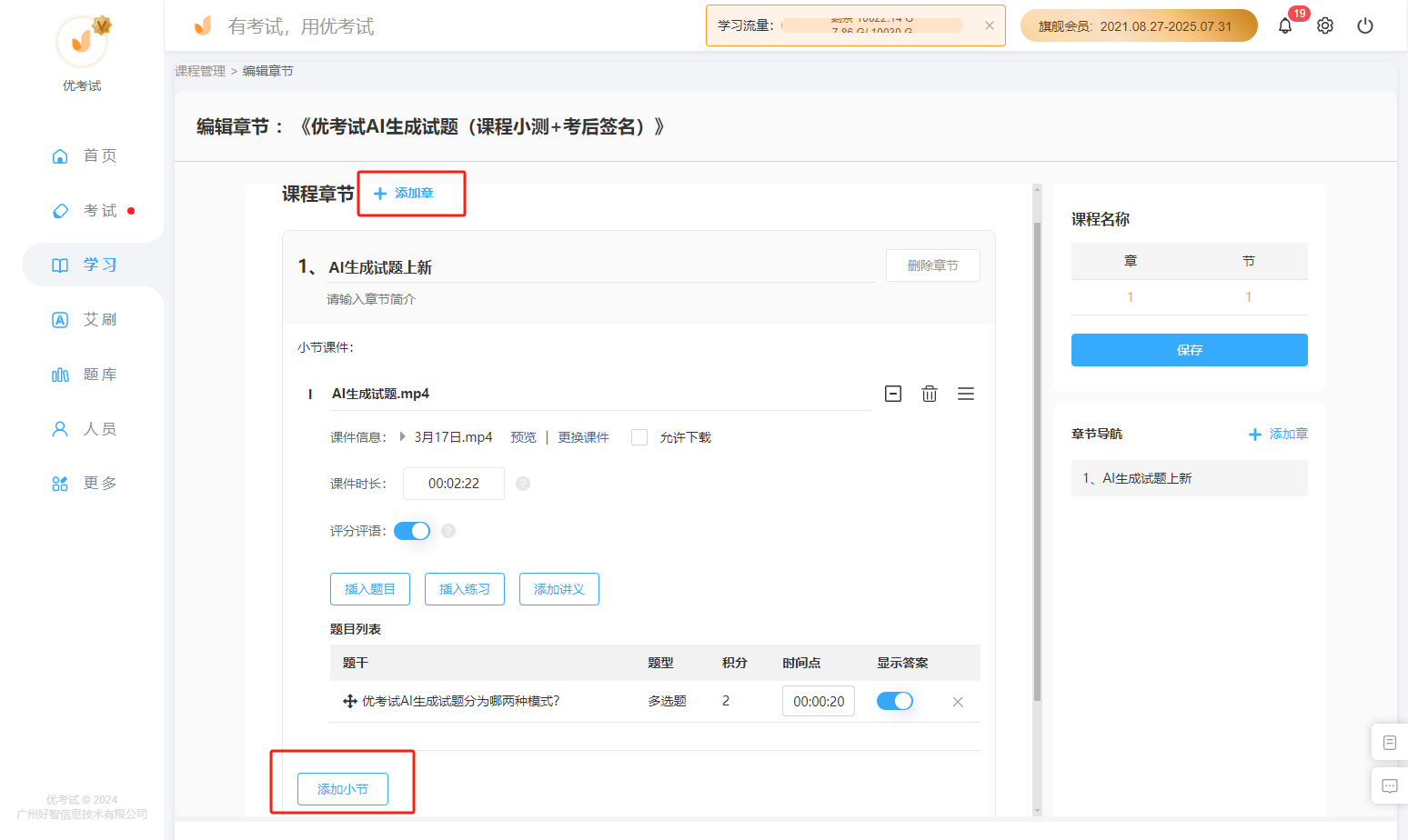Open the notifications bell icon

(x=1284, y=25)
